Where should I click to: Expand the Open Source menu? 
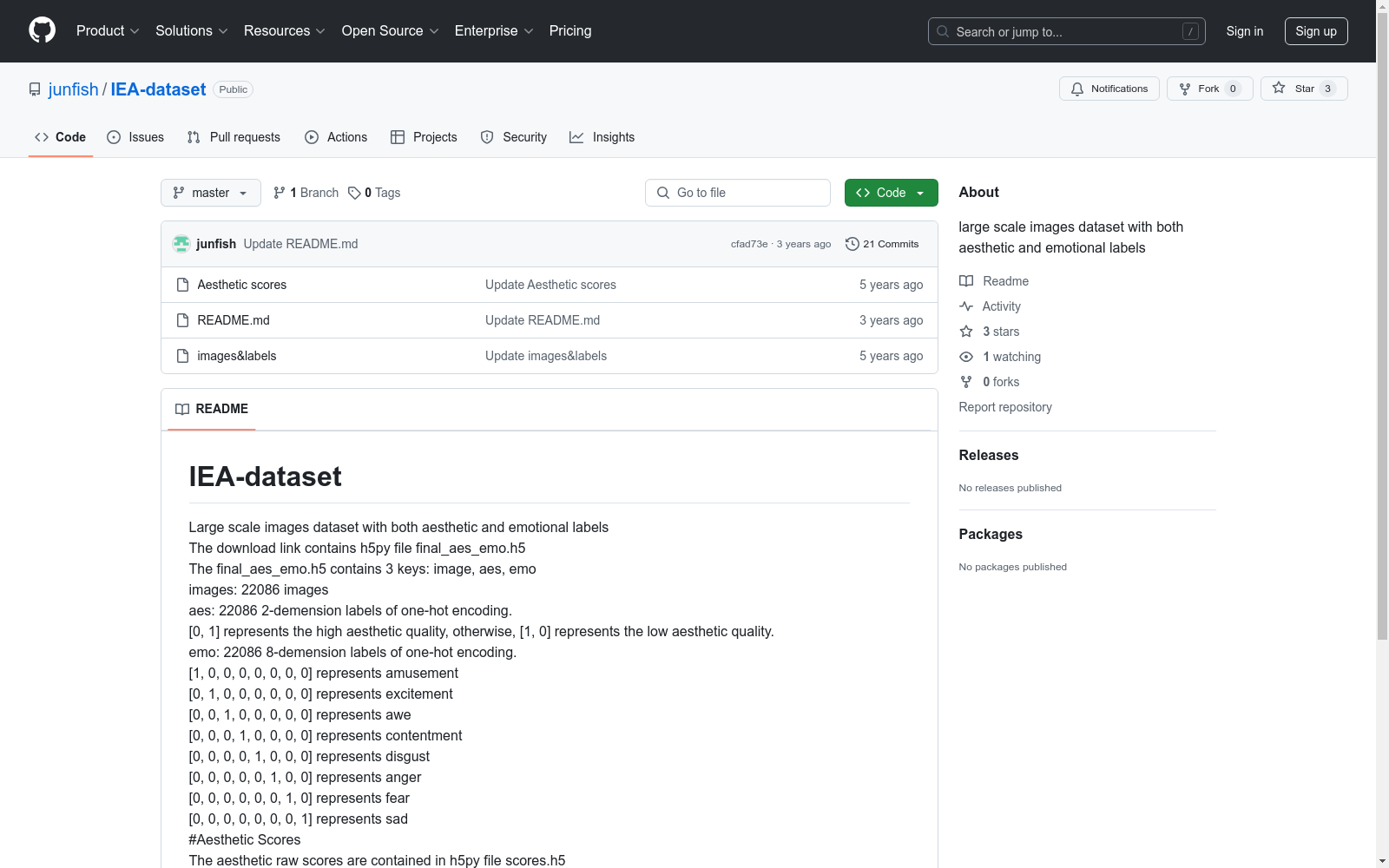[x=391, y=30]
